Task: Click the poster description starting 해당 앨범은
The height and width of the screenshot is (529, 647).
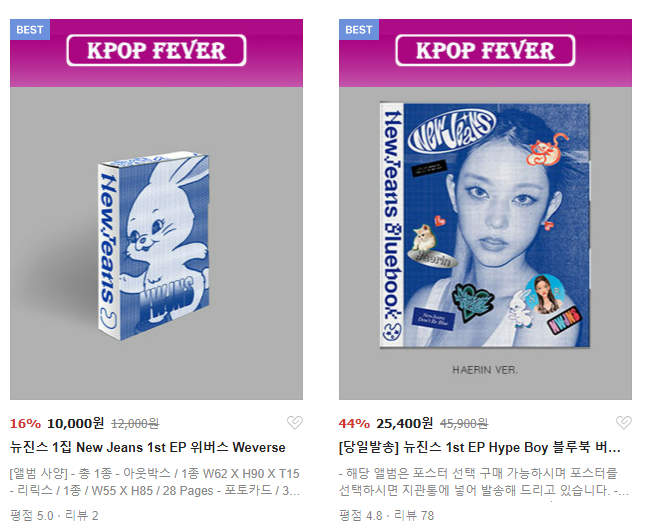Action: click(484, 482)
